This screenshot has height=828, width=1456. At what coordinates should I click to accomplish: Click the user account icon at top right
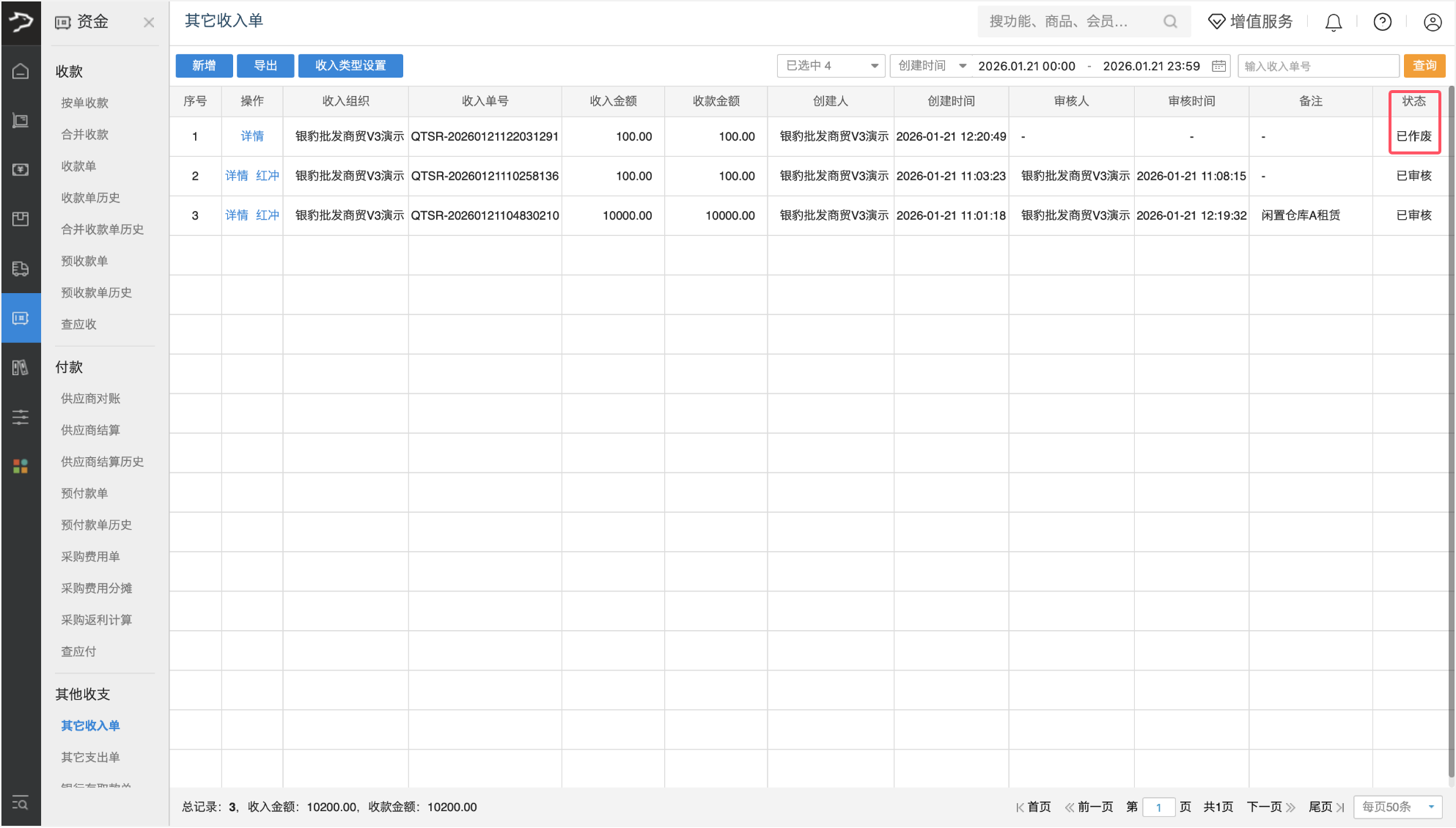pos(1433,22)
